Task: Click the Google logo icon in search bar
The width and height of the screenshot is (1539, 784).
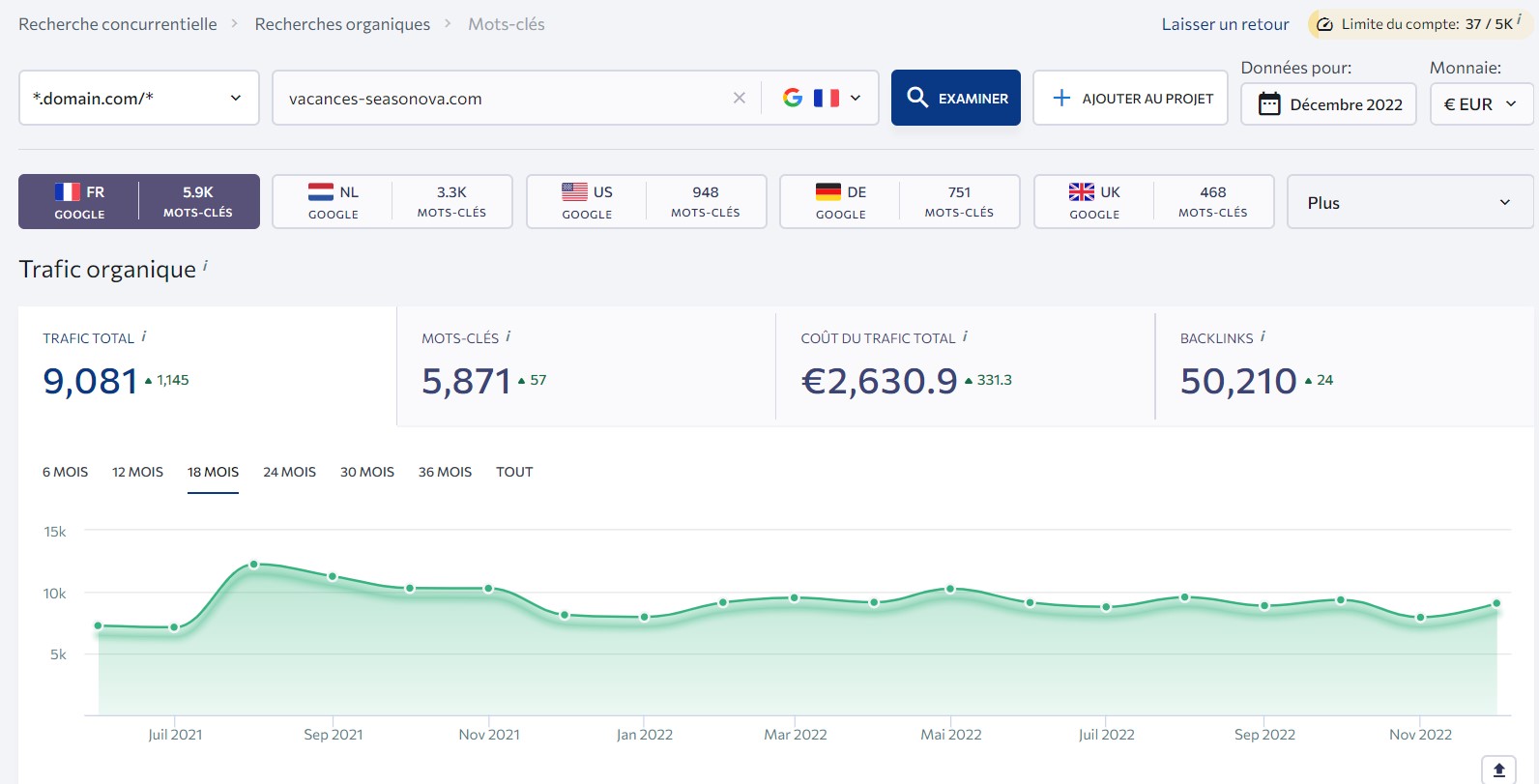Action: 793,98
